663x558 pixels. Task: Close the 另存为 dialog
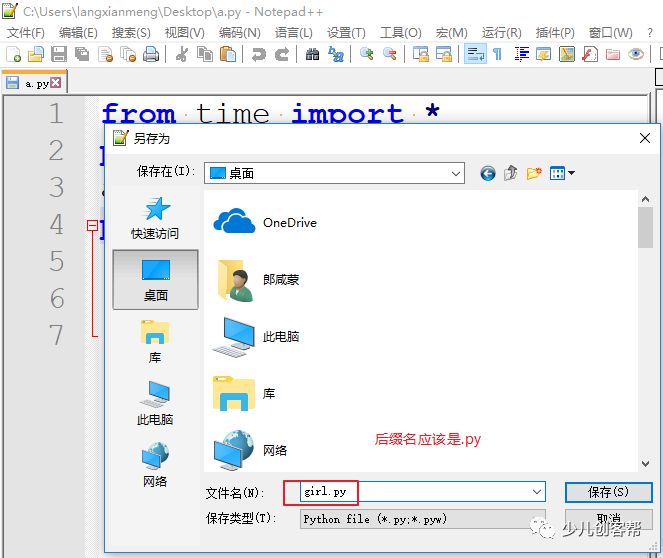645,138
